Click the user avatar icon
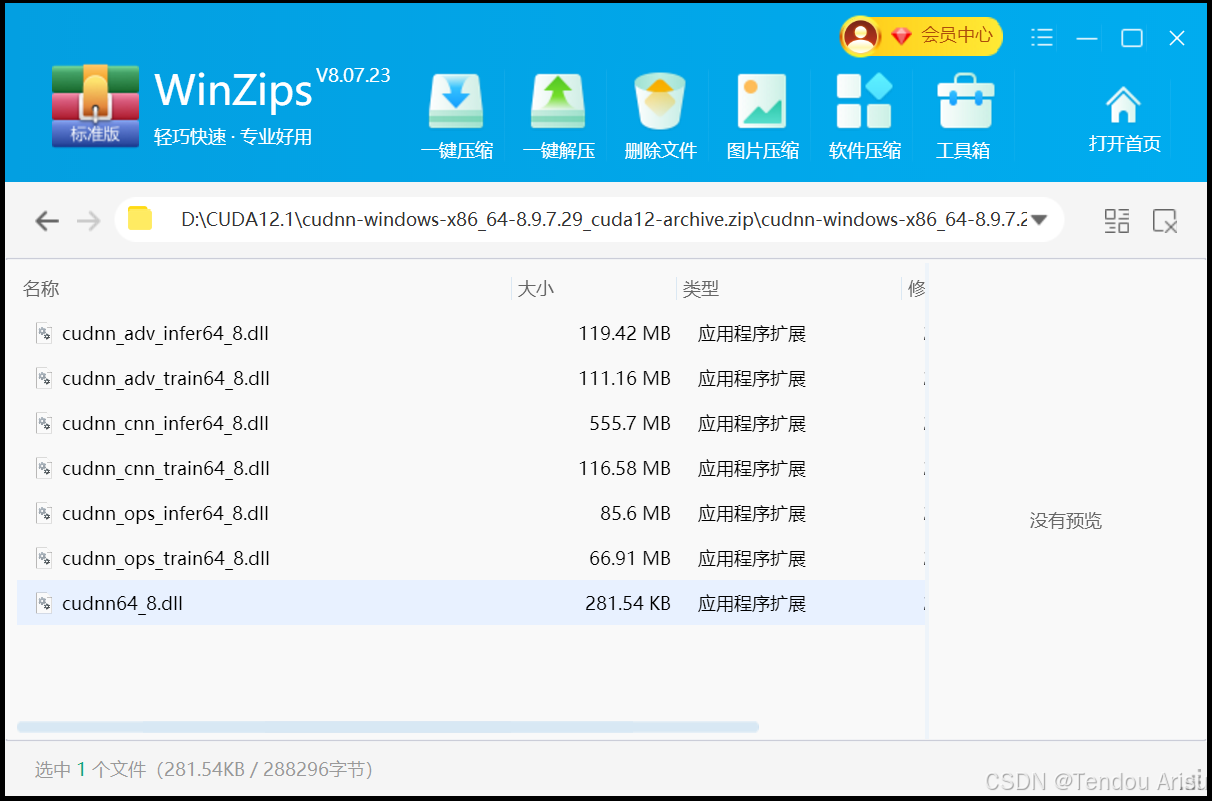This screenshot has width=1212, height=801. pos(860,36)
